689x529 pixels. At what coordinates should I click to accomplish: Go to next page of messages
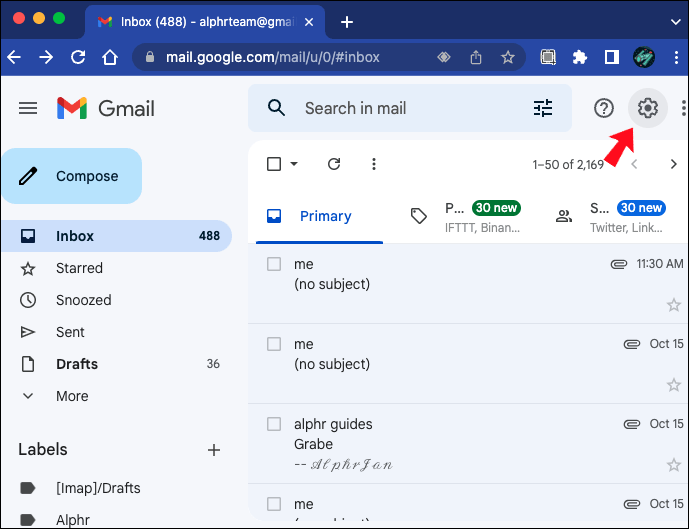pyautogui.click(x=674, y=164)
